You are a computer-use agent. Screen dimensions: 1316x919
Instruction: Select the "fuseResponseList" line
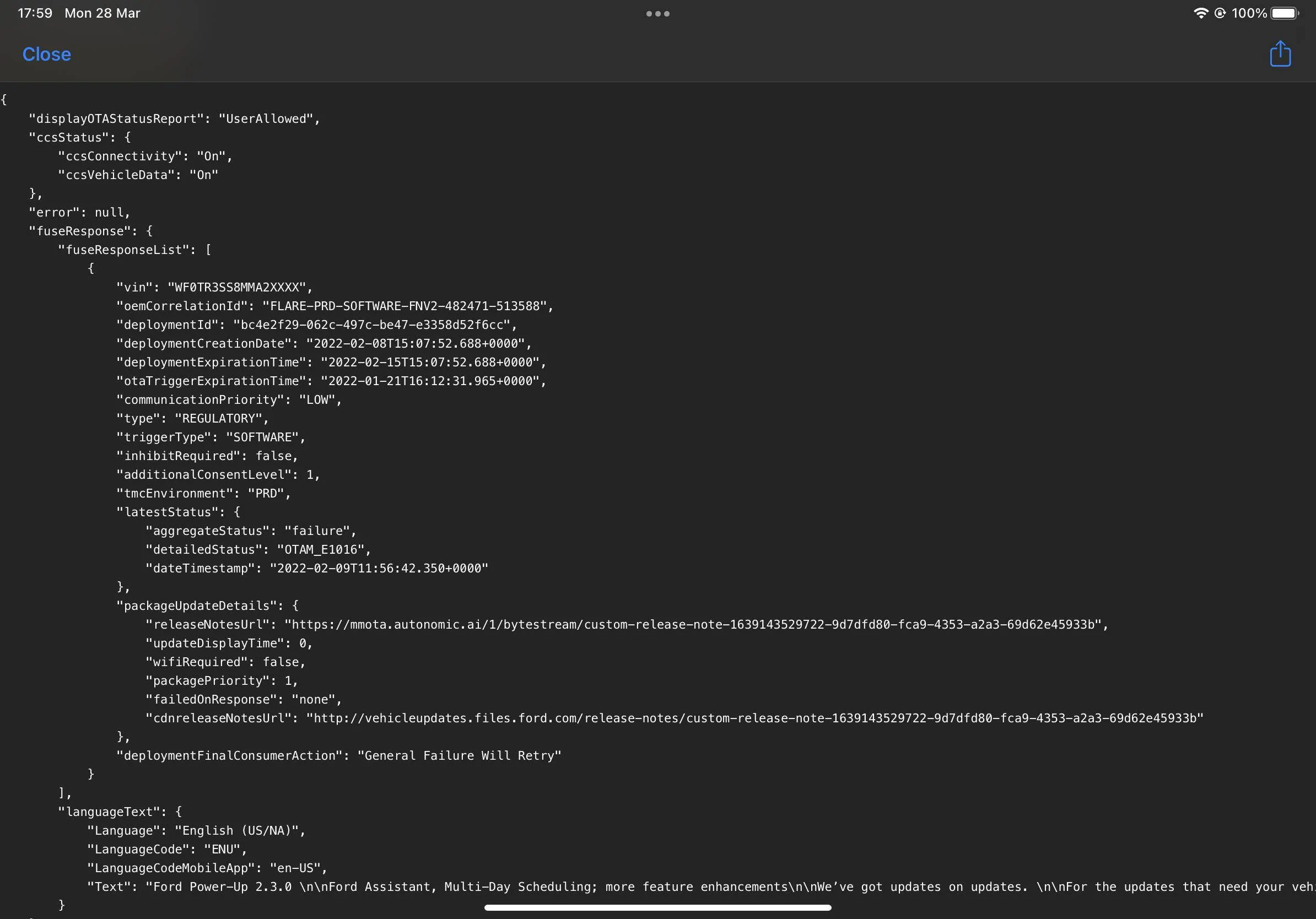134,250
